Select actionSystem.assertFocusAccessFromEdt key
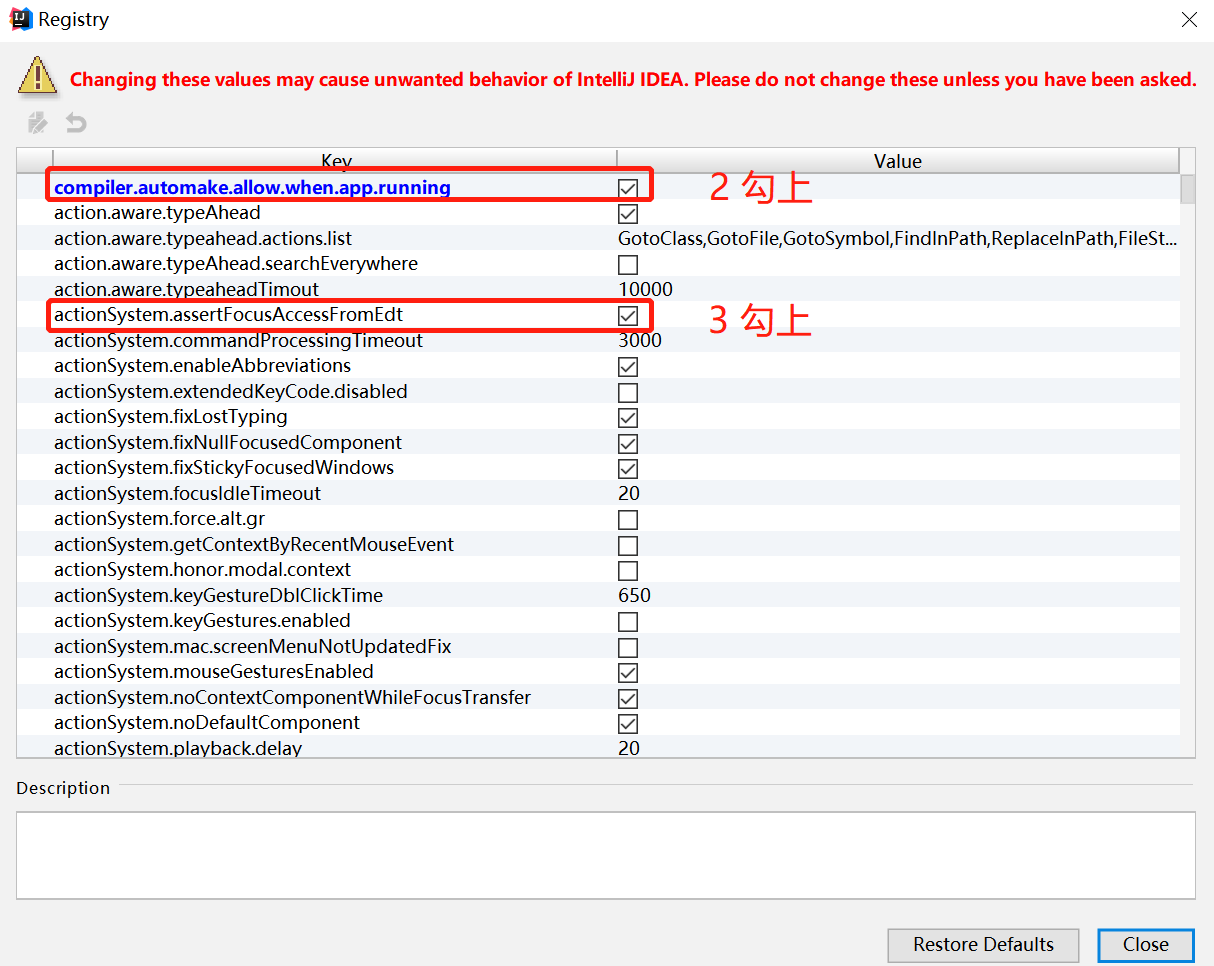This screenshot has height=966, width=1214. pos(229,315)
